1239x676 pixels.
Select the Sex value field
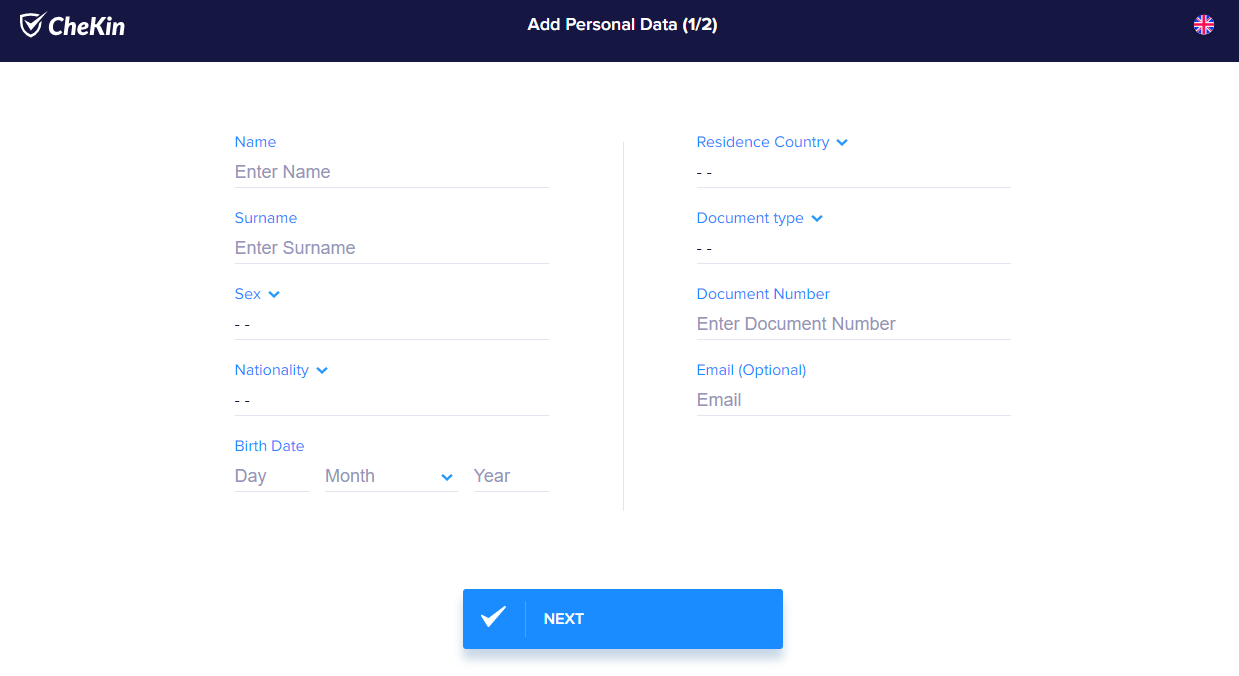click(391, 324)
